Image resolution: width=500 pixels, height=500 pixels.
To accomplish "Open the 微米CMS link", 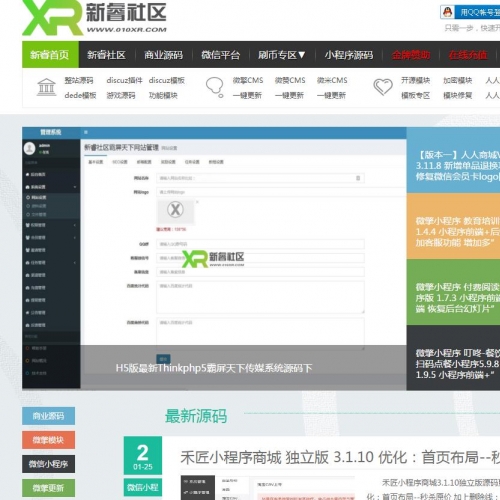I will coord(332,80).
